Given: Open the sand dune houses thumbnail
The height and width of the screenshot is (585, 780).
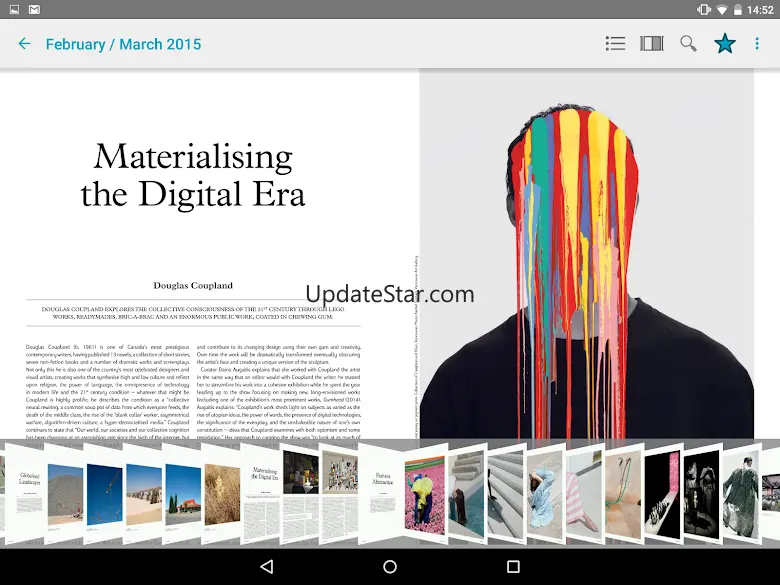Looking at the screenshot, I should (143, 493).
